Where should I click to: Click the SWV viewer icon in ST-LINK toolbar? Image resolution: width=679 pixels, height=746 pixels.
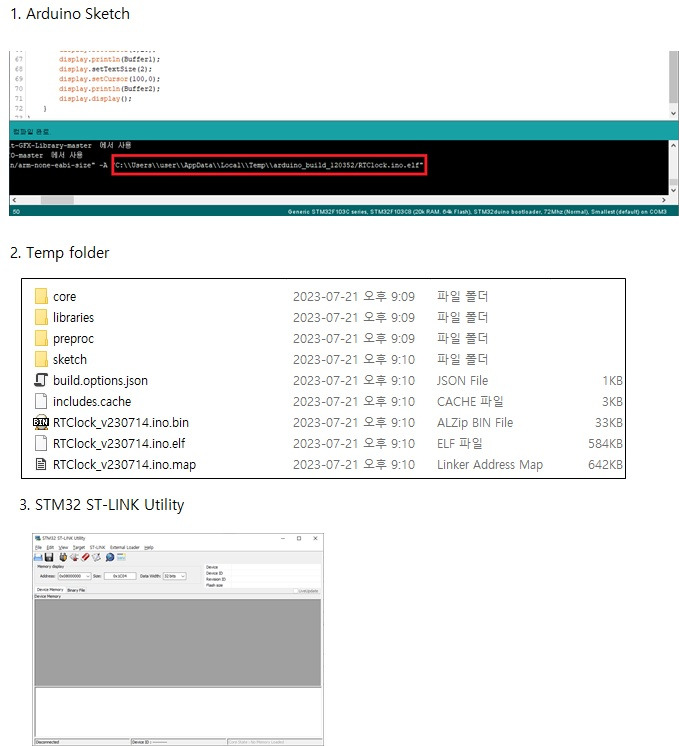pos(121,557)
